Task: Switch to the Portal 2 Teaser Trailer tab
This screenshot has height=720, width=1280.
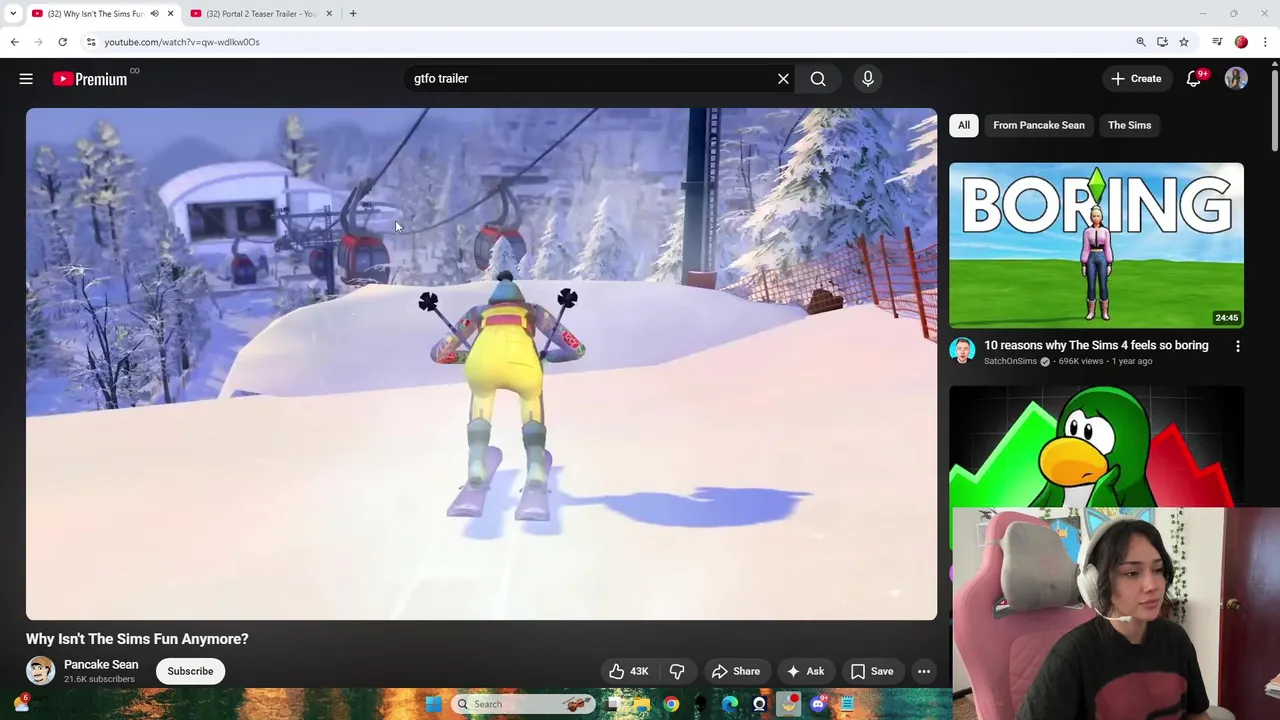Action: point(260,14)
